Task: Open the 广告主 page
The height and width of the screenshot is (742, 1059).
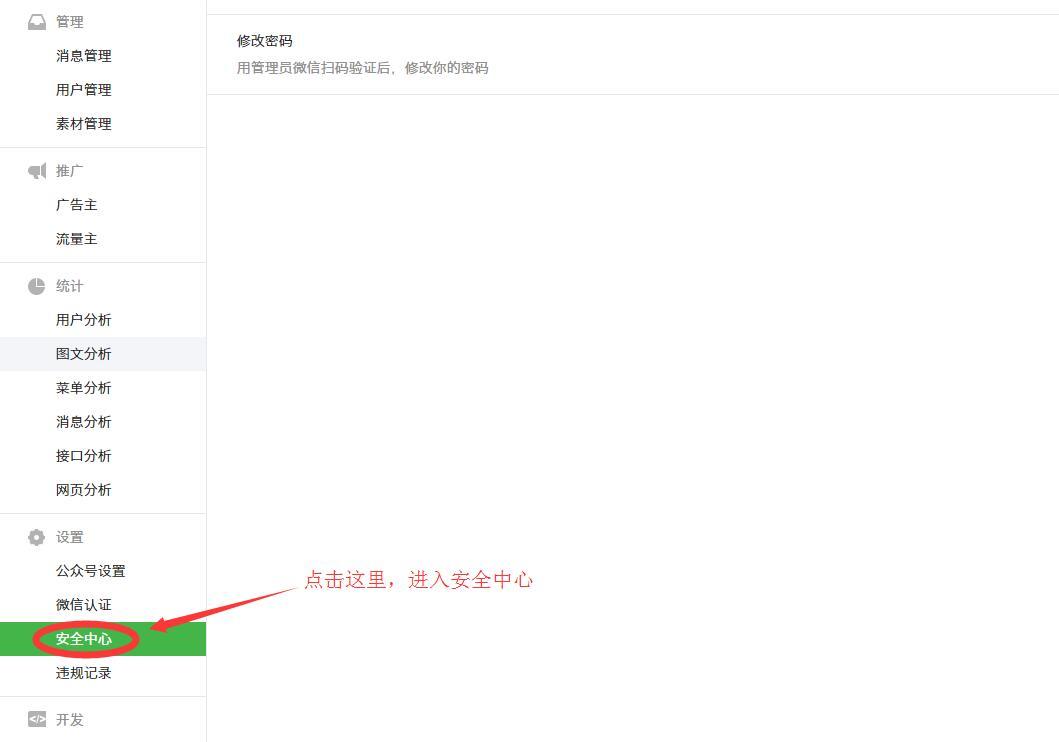Action: tap(76, 205)
